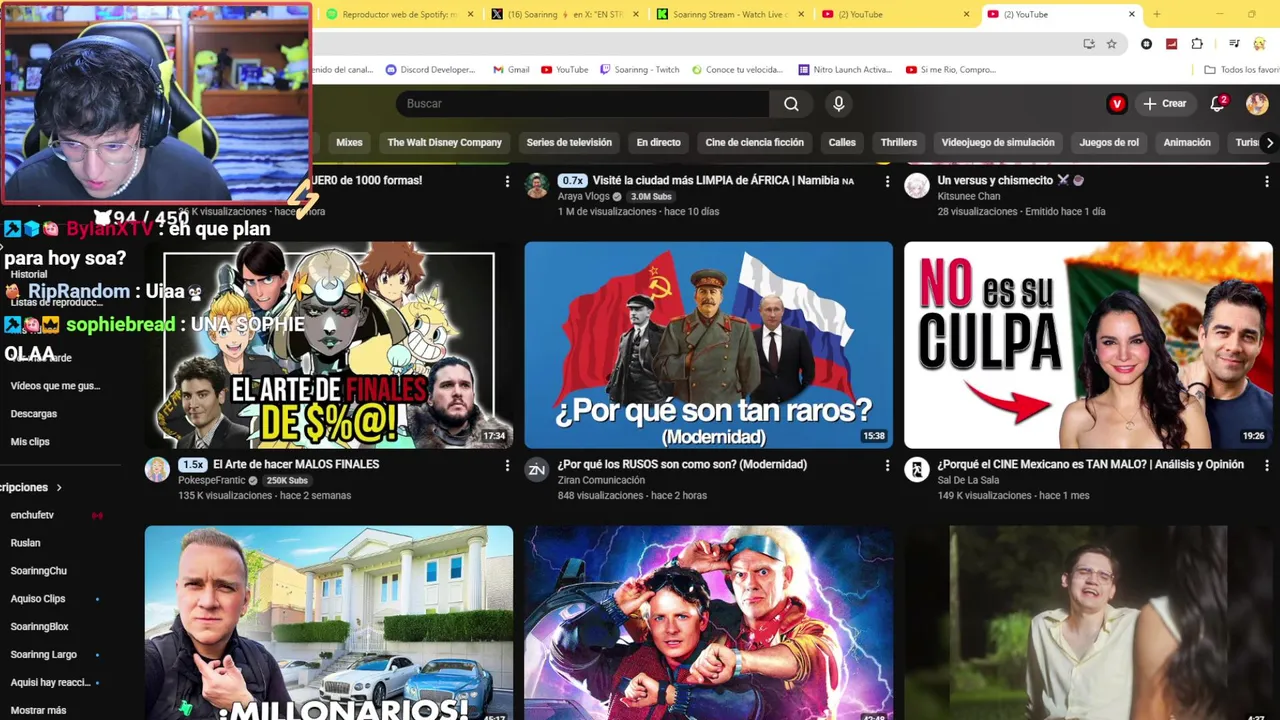This screenshot has height=720, width=1280.
Task: Open Discord Developer bookmark
Action: point(429,70)
